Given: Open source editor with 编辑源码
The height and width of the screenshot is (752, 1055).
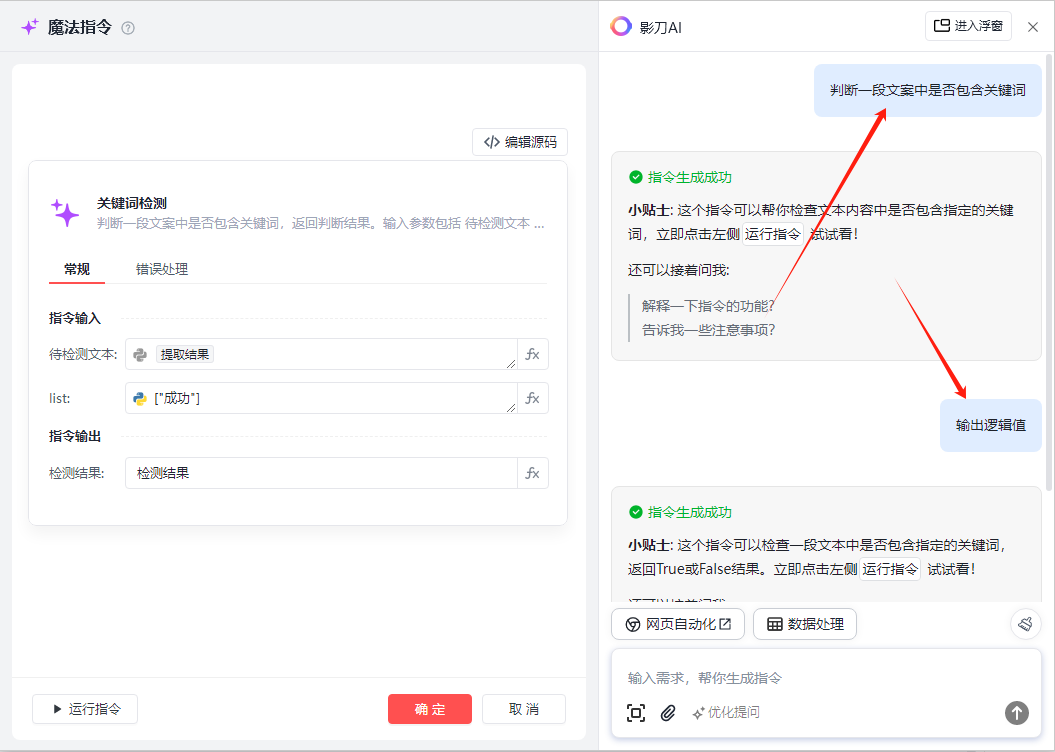Looking at the screenshot, I should tap(520, 142).
